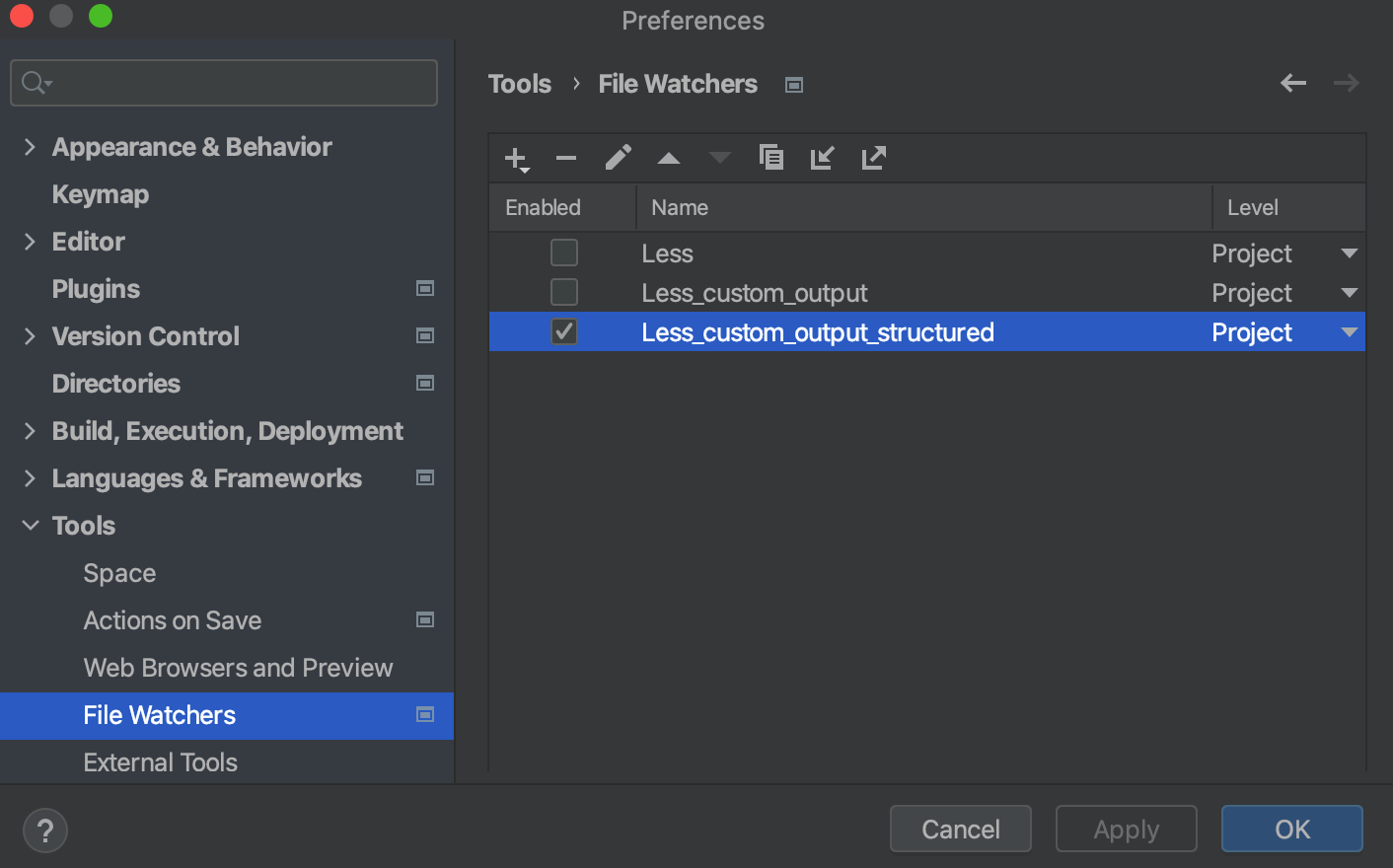Click inside the settings search field
1393x868 pixels.
(223, 83)
